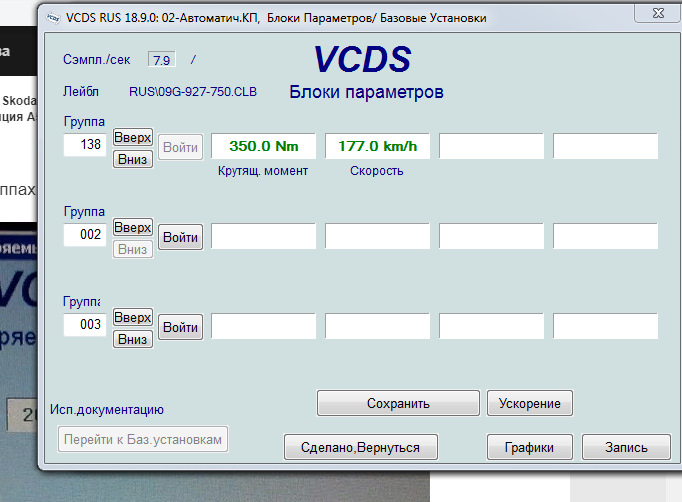Increase group 003 with Вверх button
The image size is (682, 502).
click(133, 318)
